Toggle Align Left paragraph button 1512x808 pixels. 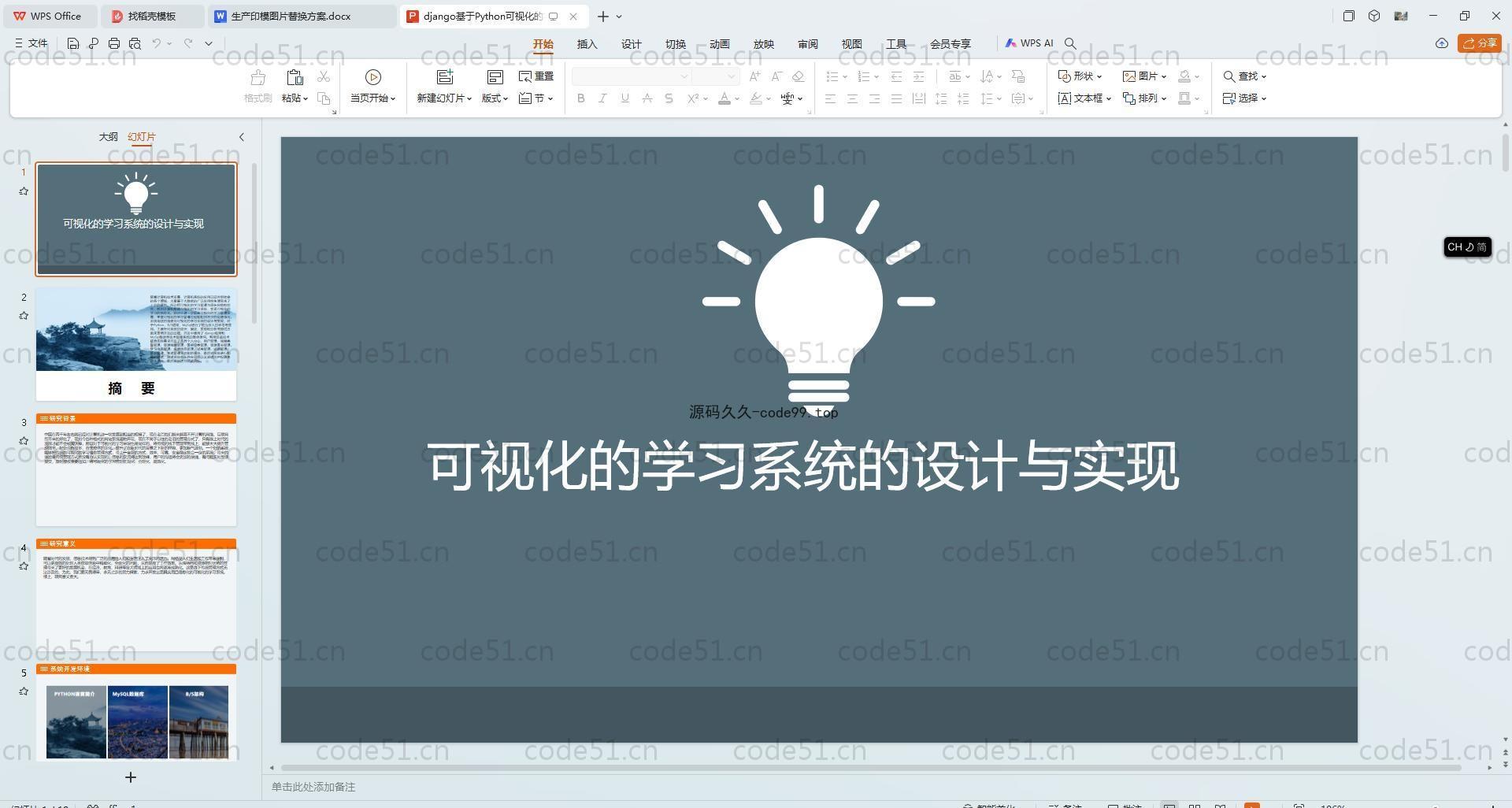point(830,98)
